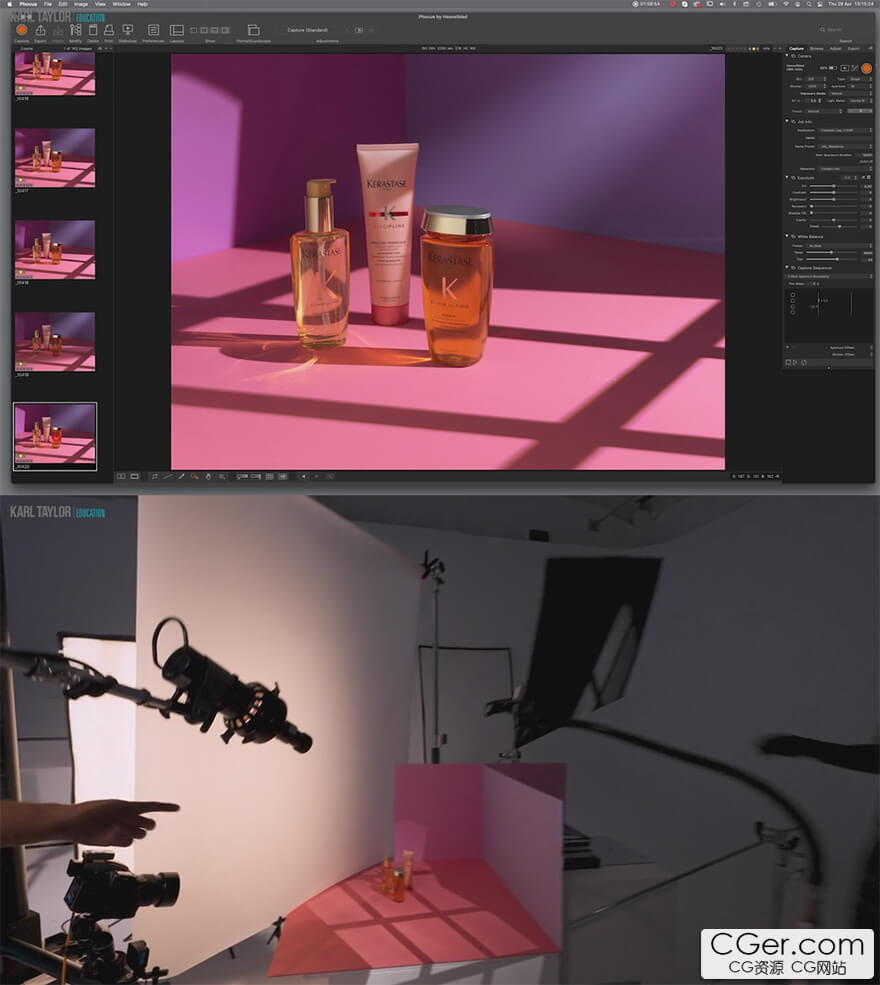Click the play icon under Capture Sequencer
Viewport: 880px width, 985px height.
click(795, 362)
